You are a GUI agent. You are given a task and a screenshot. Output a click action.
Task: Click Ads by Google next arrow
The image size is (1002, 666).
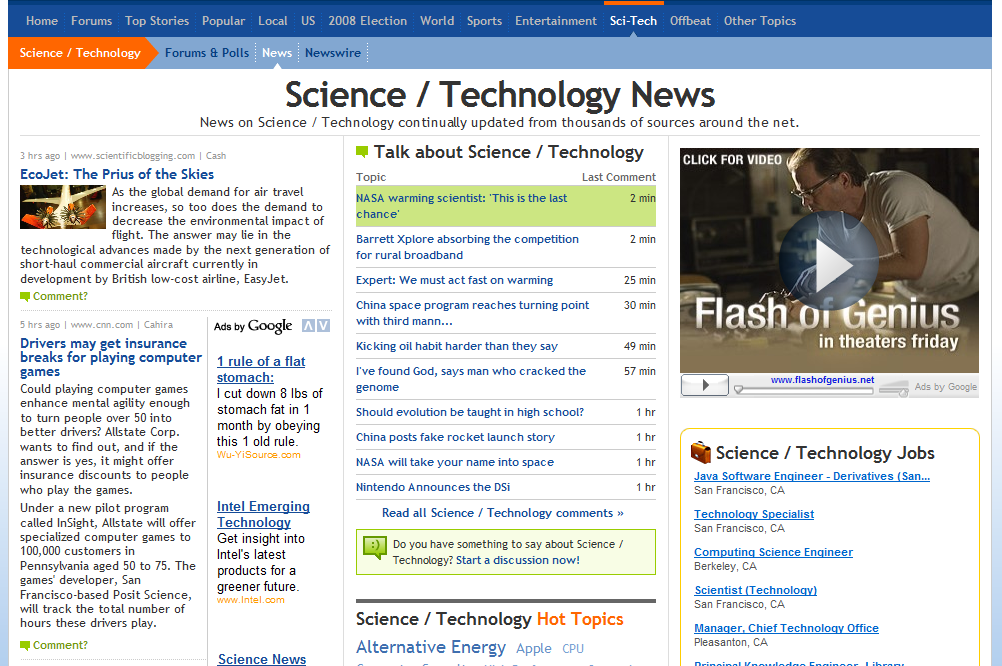(x=324, y=326)
